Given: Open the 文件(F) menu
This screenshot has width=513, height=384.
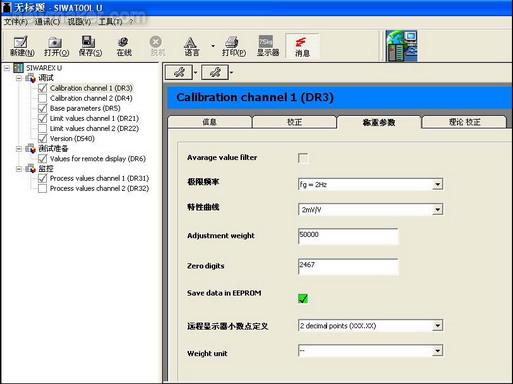Looking at the screenshot, I should point(16,22).
